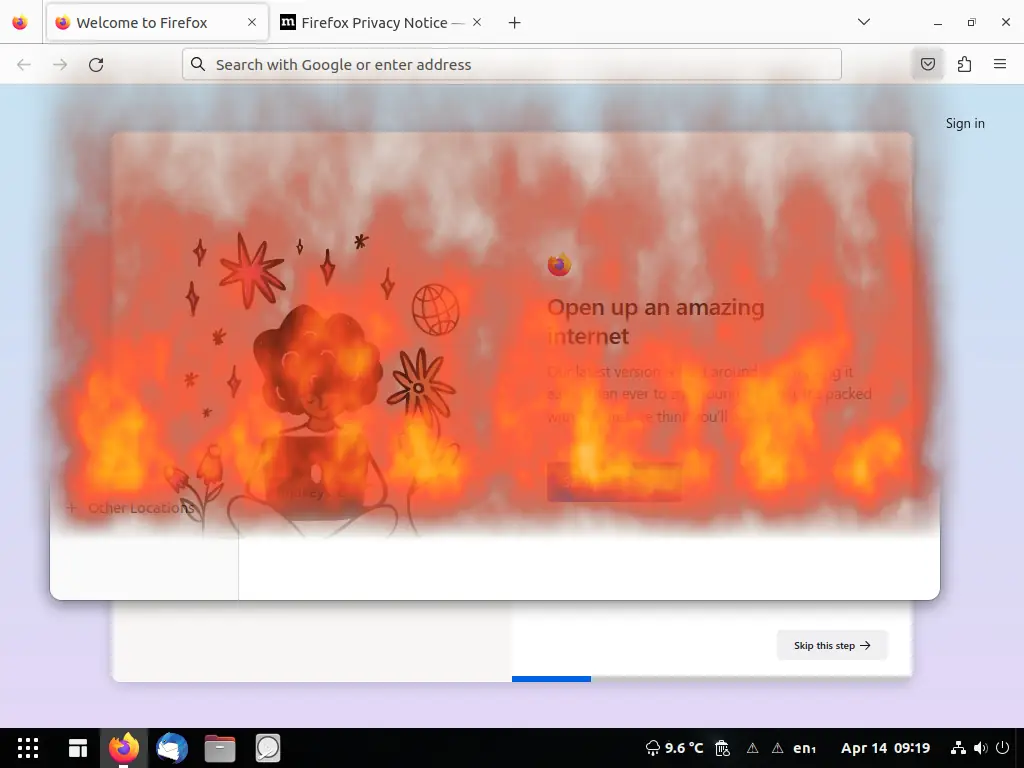
Task: Open the Extensions puzzle-piece menu
Action: pyautogui.click(x=964, y=64)
